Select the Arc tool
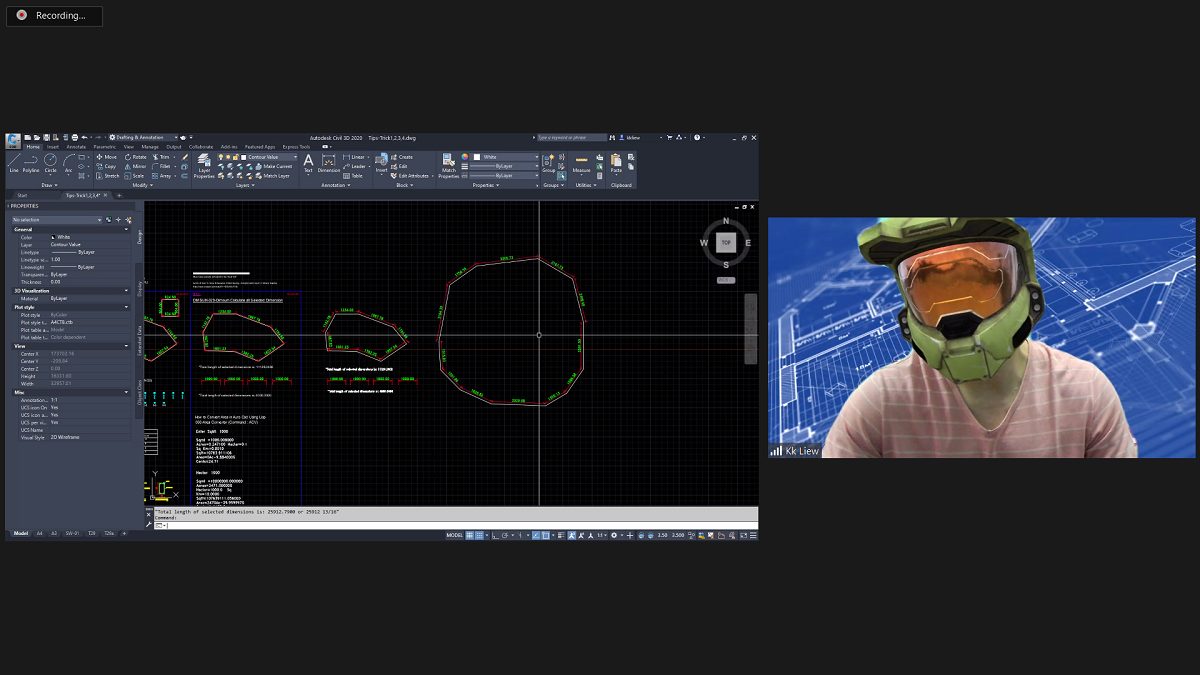This screenshot has width=1200, height=675. click(x=68, y=164)
